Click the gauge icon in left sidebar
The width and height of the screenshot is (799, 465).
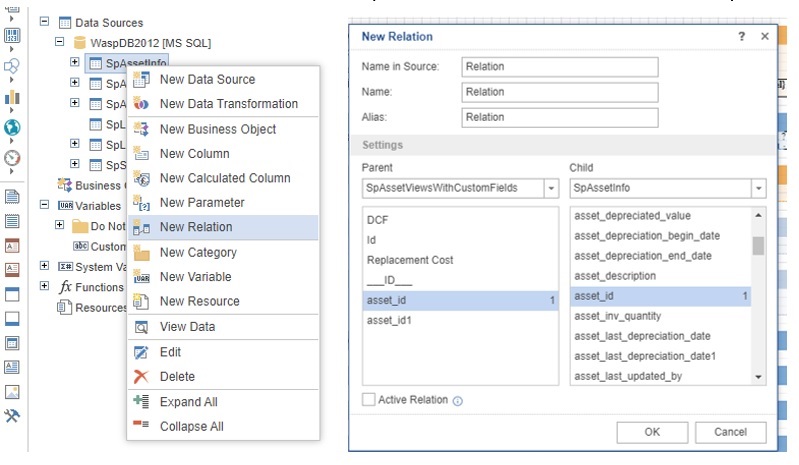[x=13, y=158]
